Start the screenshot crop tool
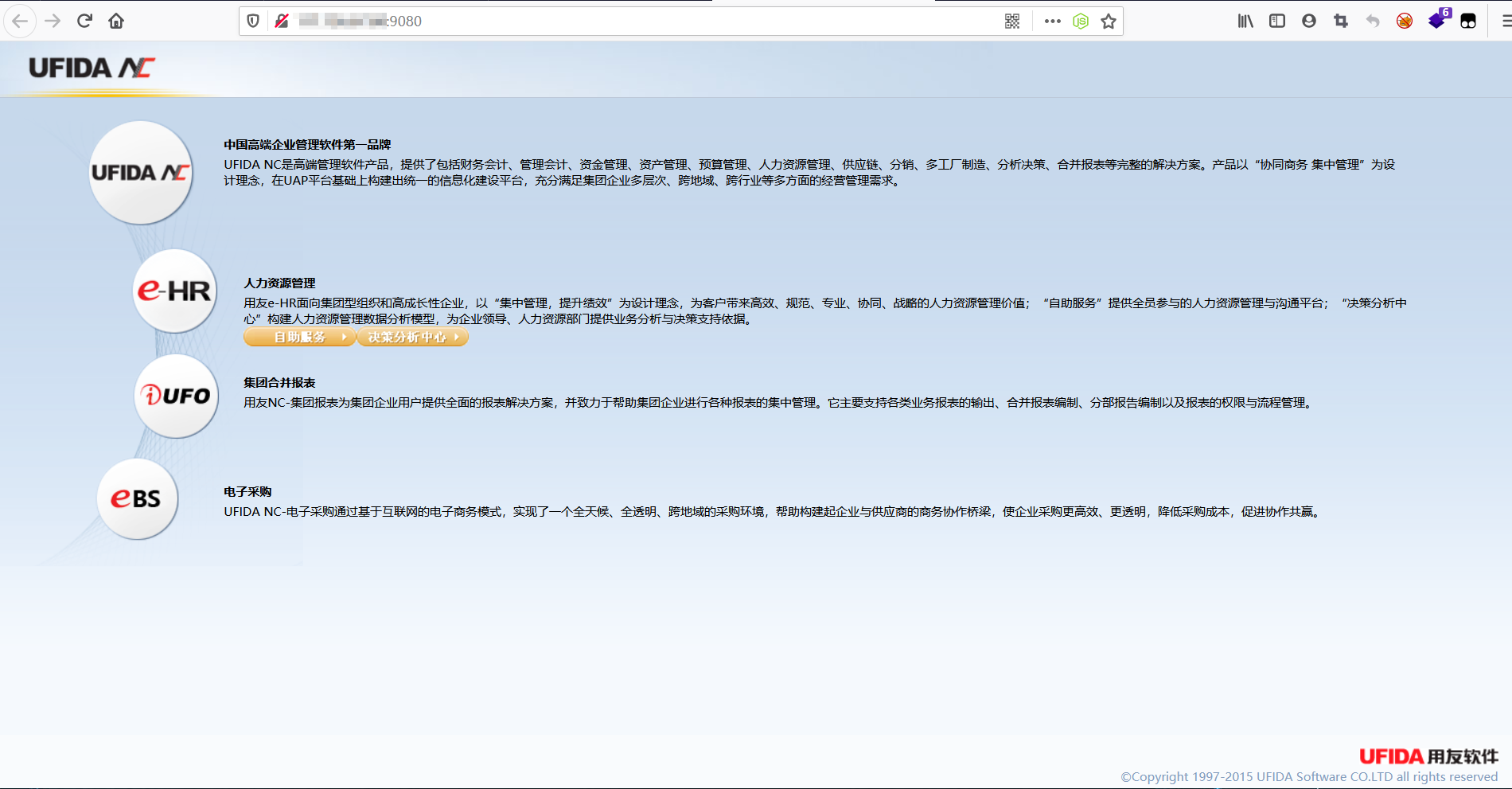1512x789 pixels. (x=1341, y=21)
